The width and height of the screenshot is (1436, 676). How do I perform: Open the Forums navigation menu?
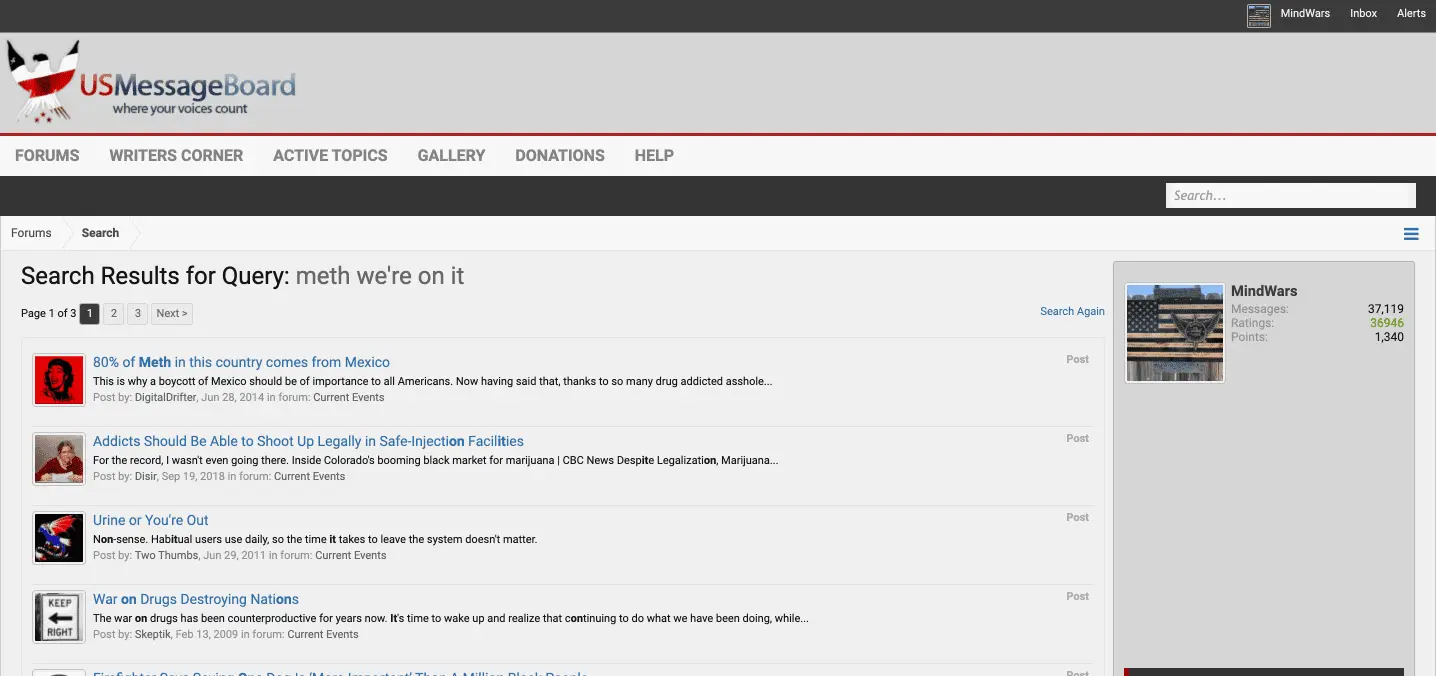click(47, 155)
